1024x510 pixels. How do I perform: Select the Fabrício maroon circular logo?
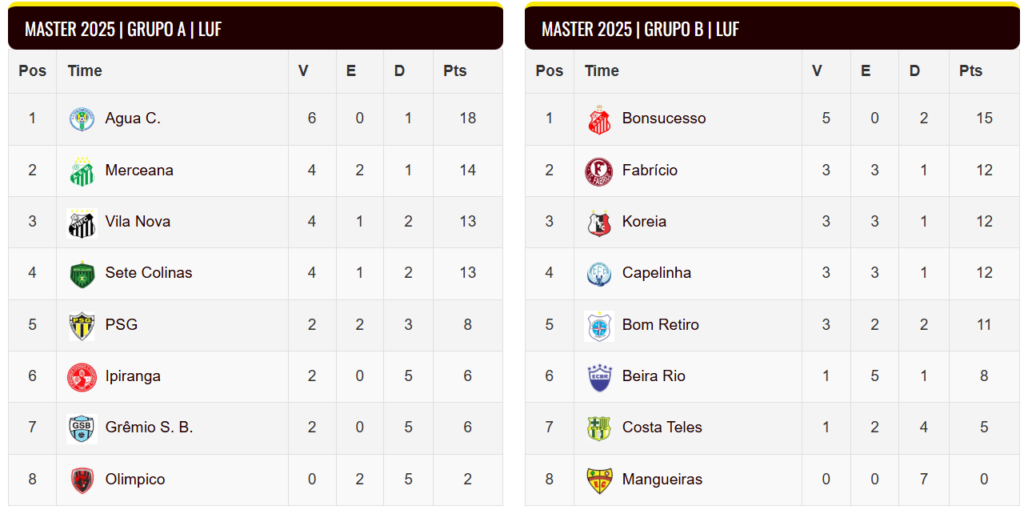tap(599, 171)
